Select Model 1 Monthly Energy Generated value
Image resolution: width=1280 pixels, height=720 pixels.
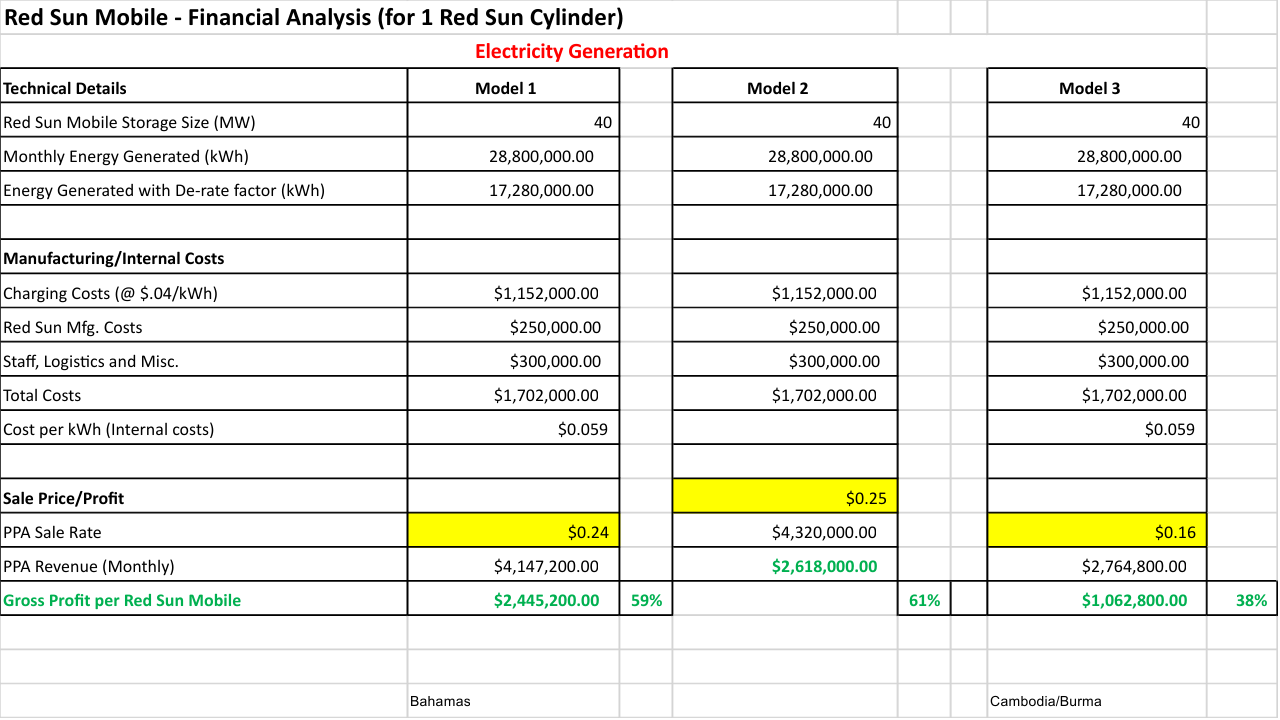click(514, 156)
